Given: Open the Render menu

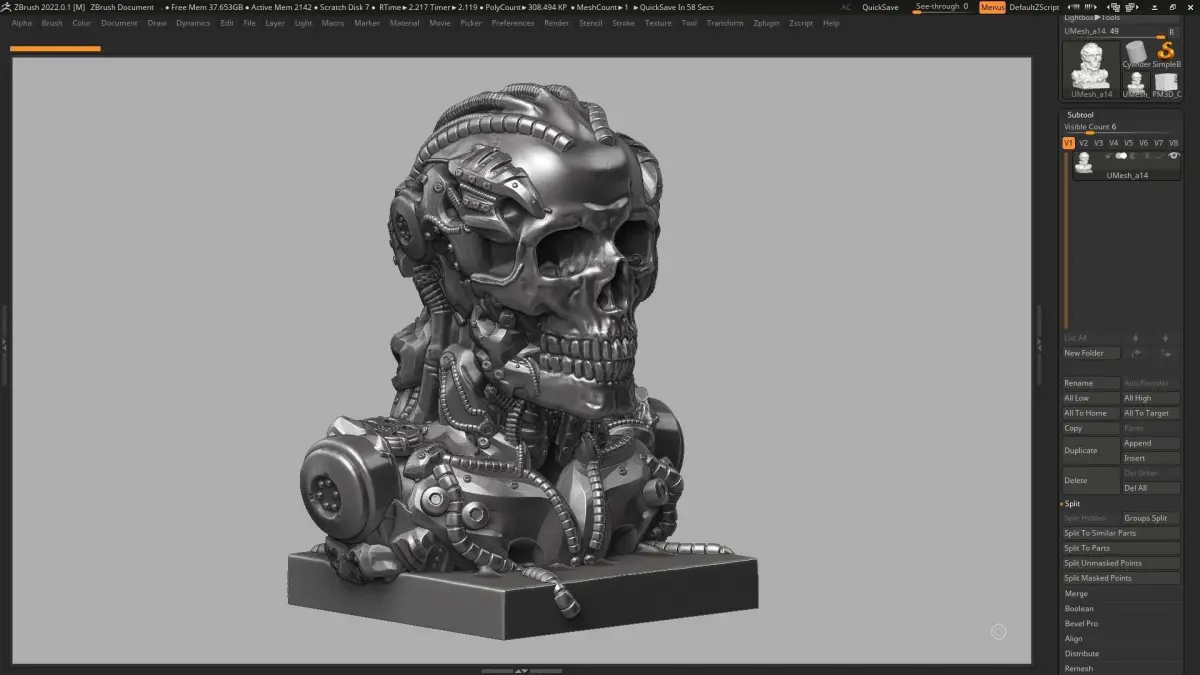Looking at the screenshot, I should 556,23.
